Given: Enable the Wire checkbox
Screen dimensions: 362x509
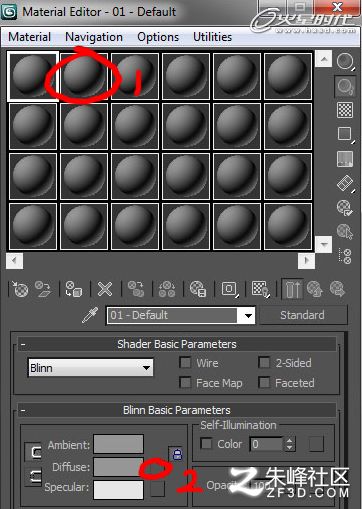Looking at the screenshot, I should coord(185,362).
